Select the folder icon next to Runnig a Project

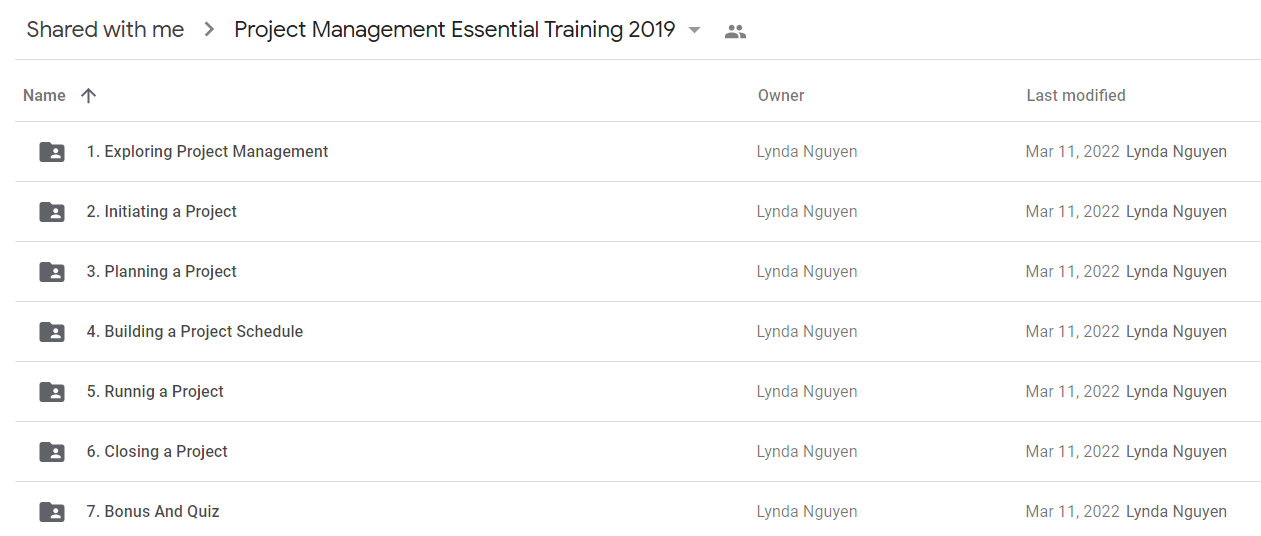[x=52, y=392]
